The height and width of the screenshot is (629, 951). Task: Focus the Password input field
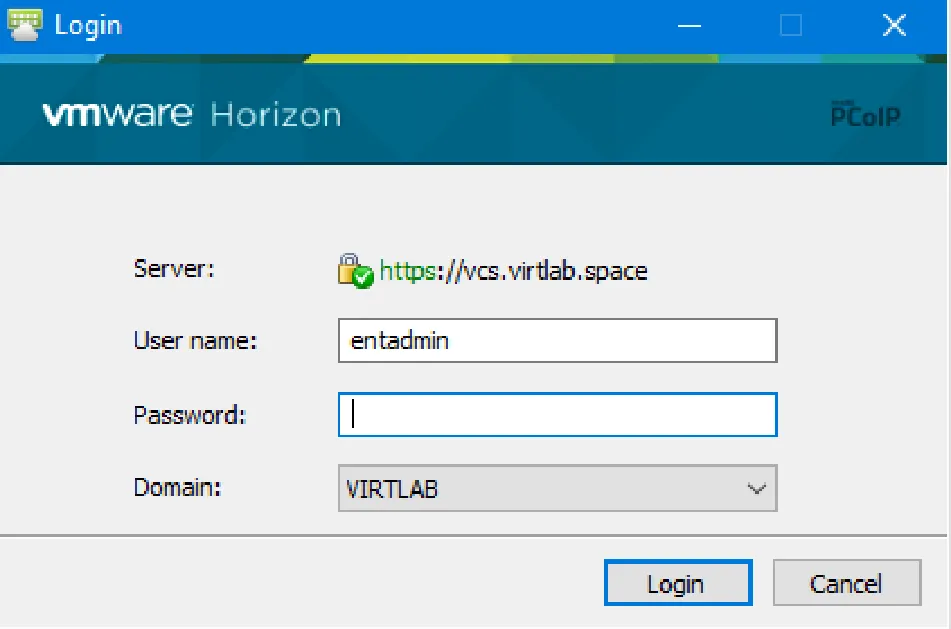[557, 415]
